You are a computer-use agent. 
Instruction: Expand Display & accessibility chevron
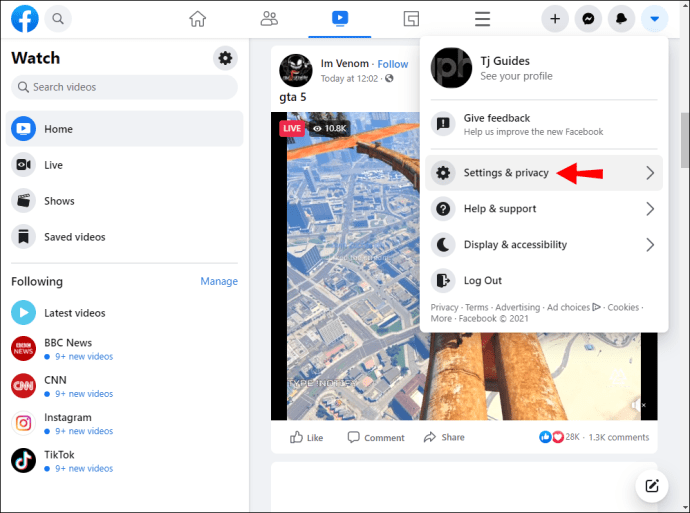(x=650, y=245)
